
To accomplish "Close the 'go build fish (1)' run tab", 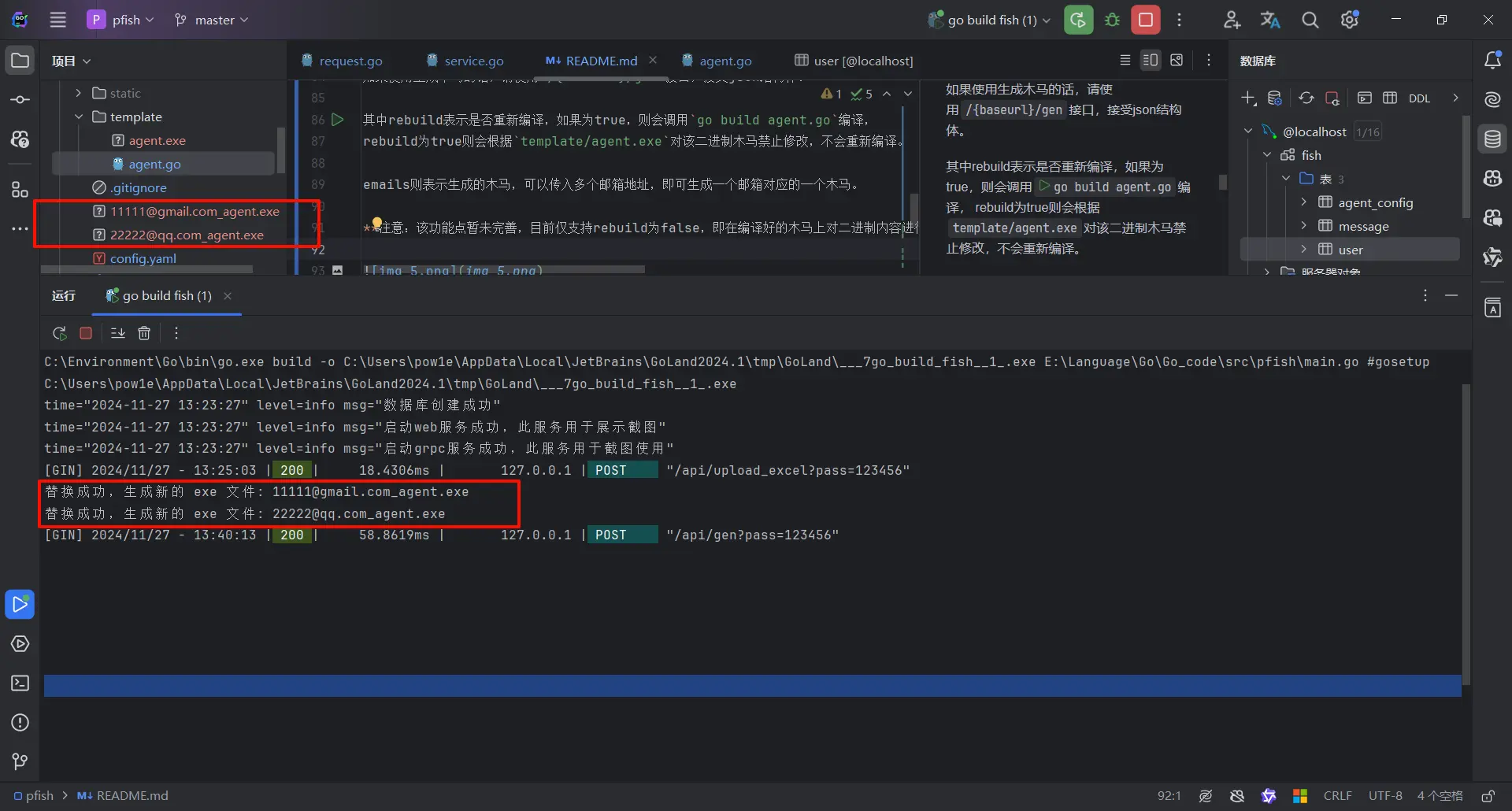I will 228,296.
